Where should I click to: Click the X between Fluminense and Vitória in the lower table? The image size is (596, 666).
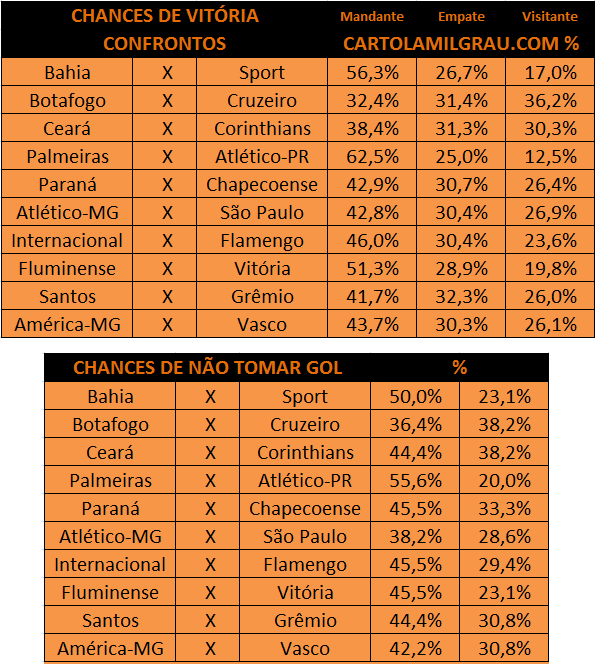(208, 593)
